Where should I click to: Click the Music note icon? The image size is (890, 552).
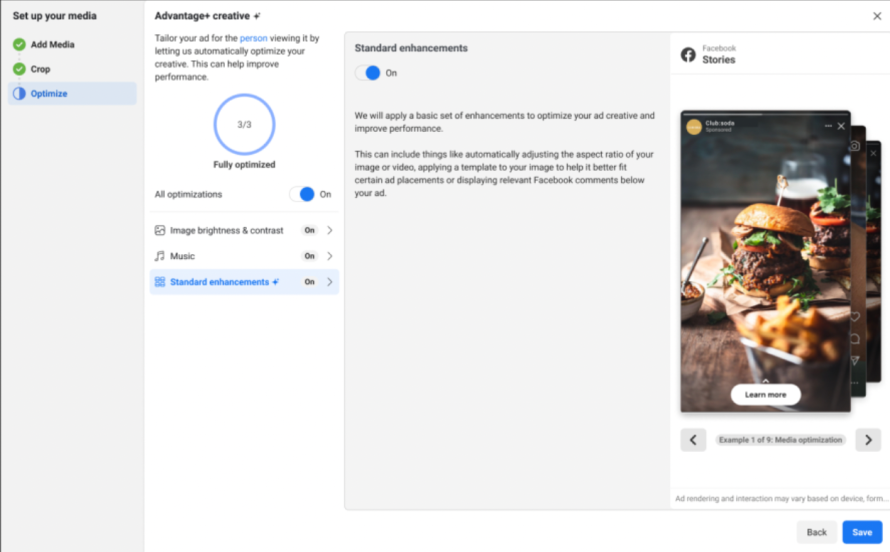point(160,256)
